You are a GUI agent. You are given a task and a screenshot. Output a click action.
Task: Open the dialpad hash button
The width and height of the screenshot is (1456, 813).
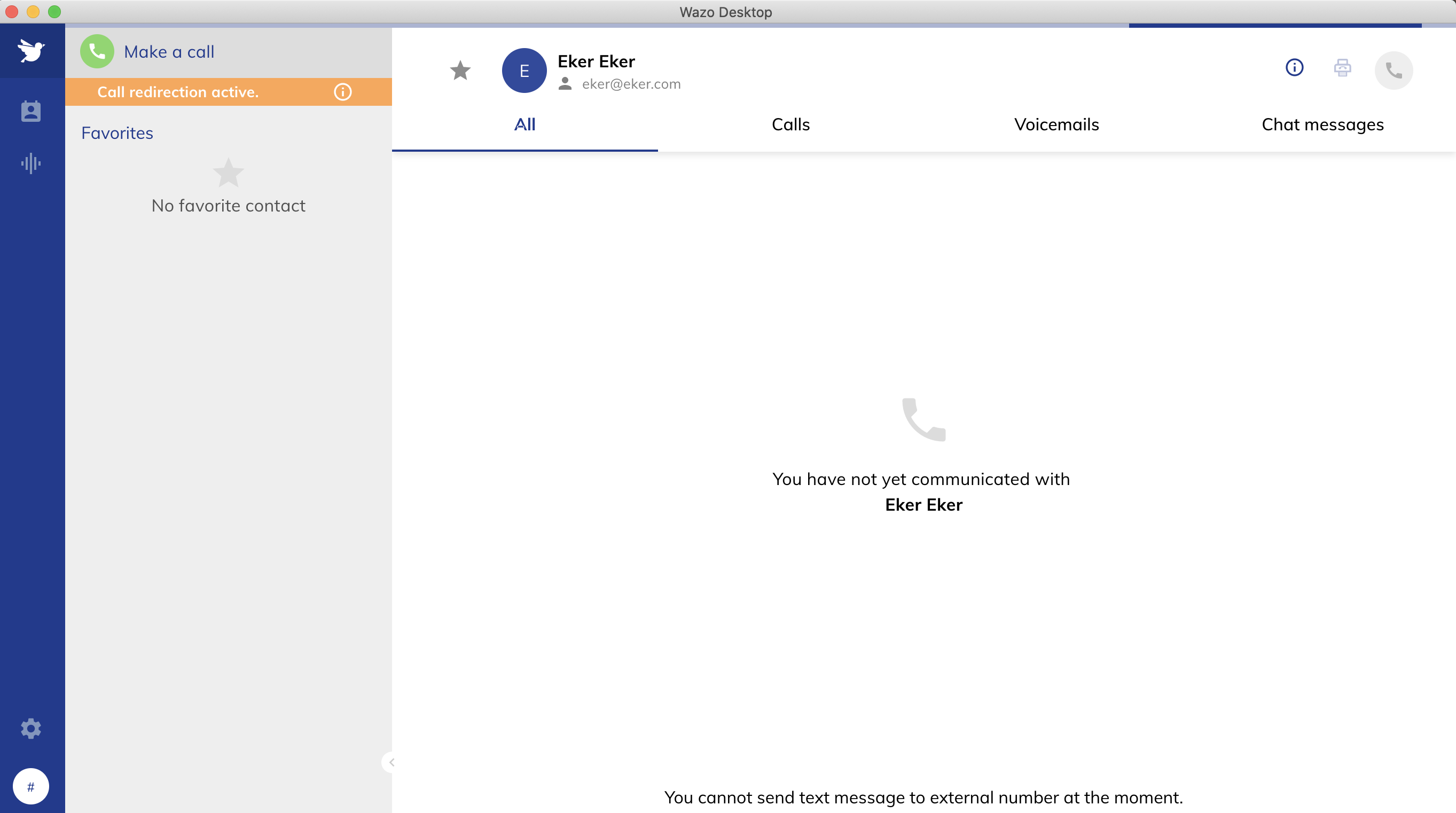[31, 786]
